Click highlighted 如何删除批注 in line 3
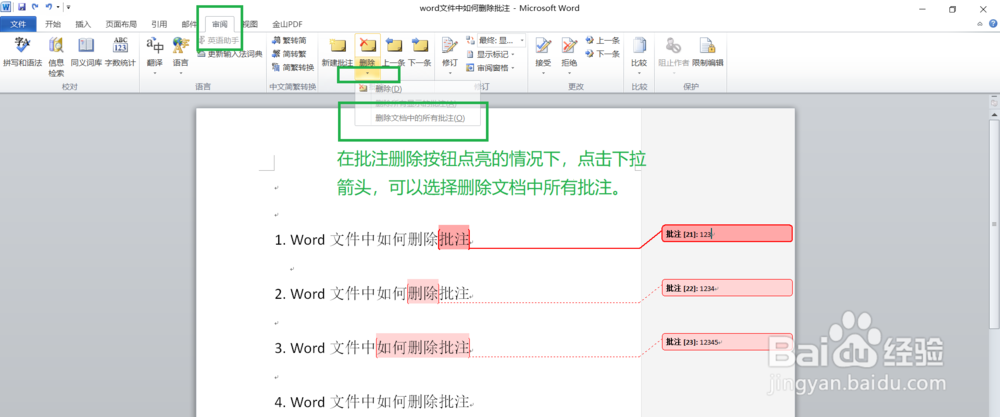 [x=423, y=348]
